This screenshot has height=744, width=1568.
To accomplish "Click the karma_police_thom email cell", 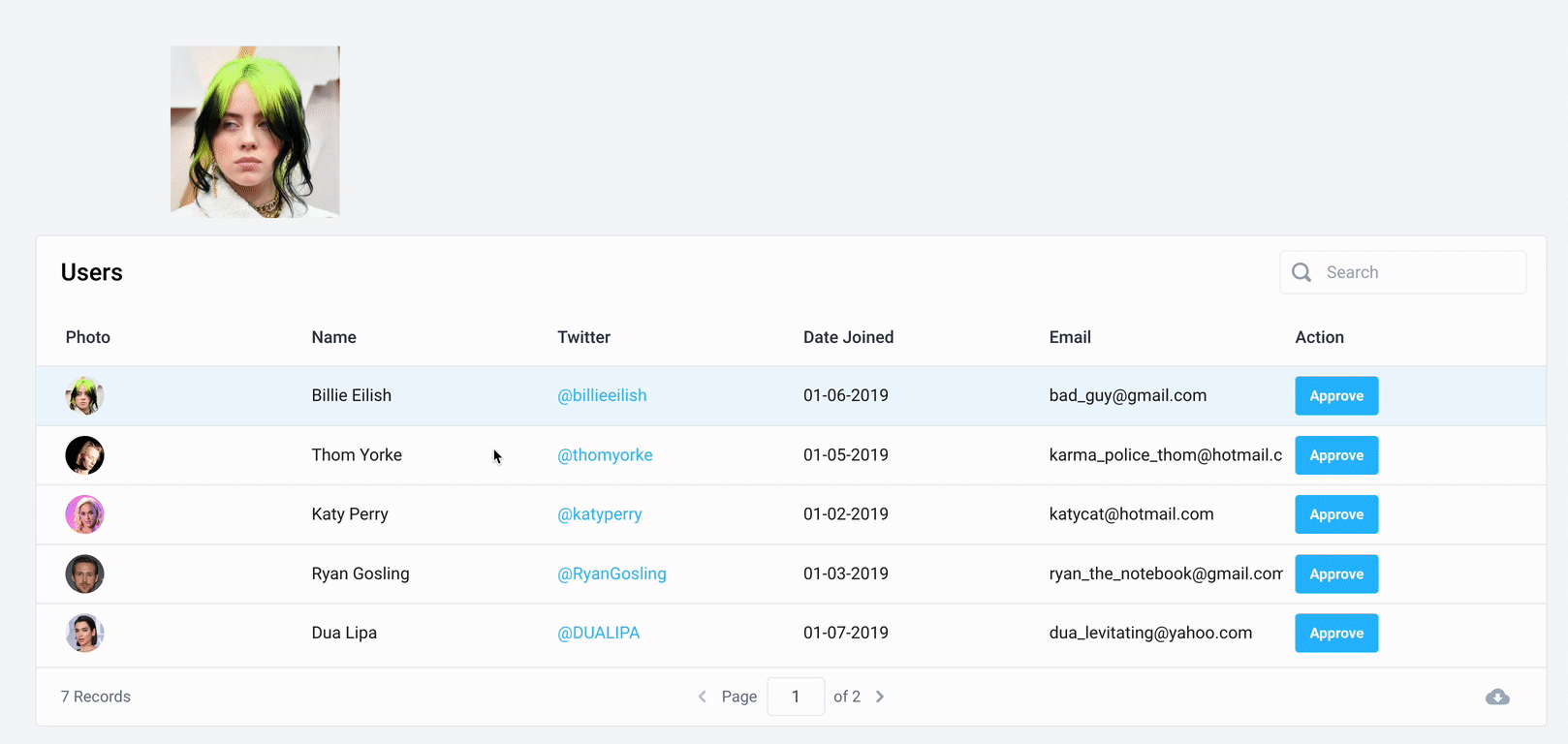I will click(x=1166, y=455).
